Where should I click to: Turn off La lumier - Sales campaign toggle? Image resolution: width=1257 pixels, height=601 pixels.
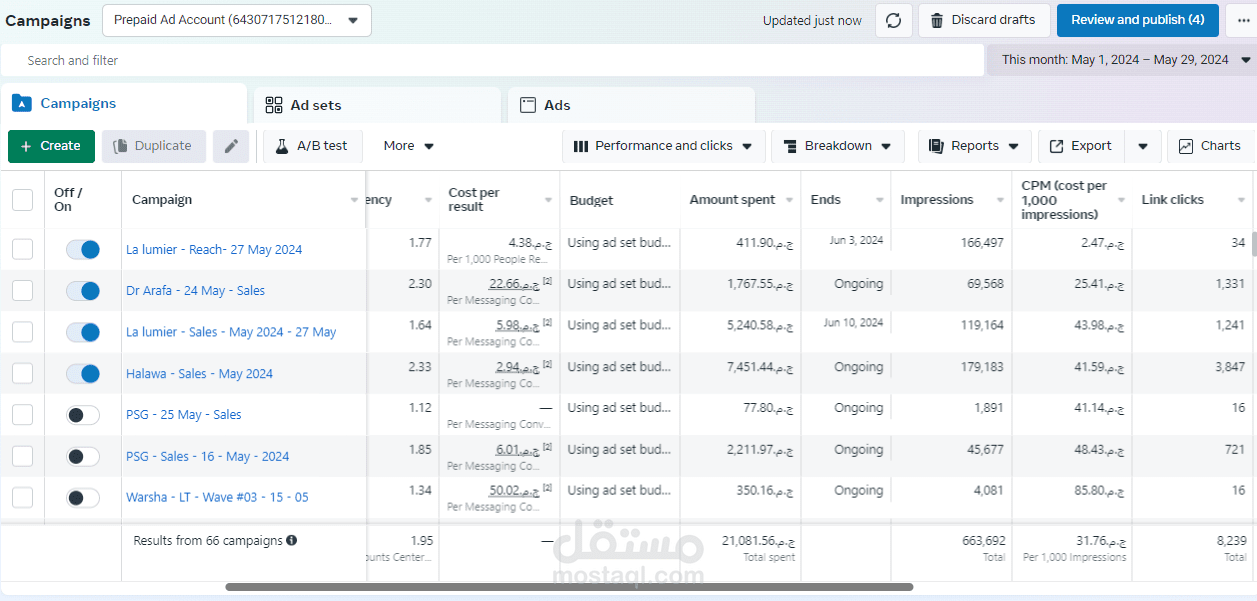tap(83, 332)
